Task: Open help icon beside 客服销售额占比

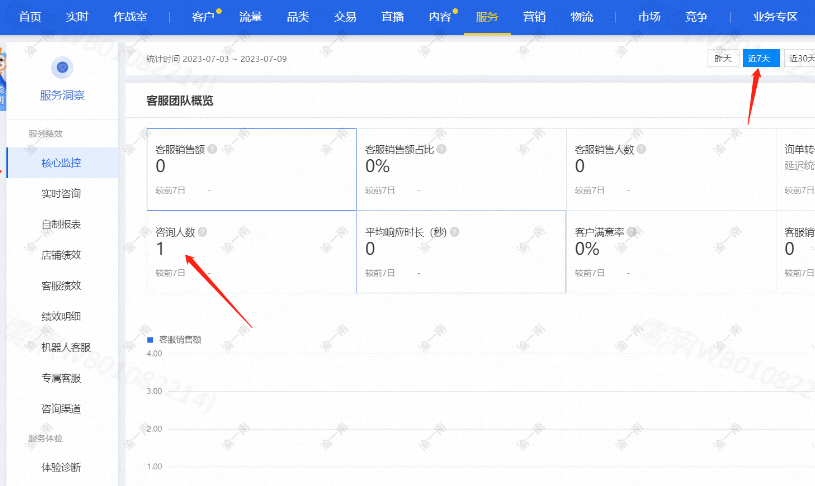Action: [441, 149]
